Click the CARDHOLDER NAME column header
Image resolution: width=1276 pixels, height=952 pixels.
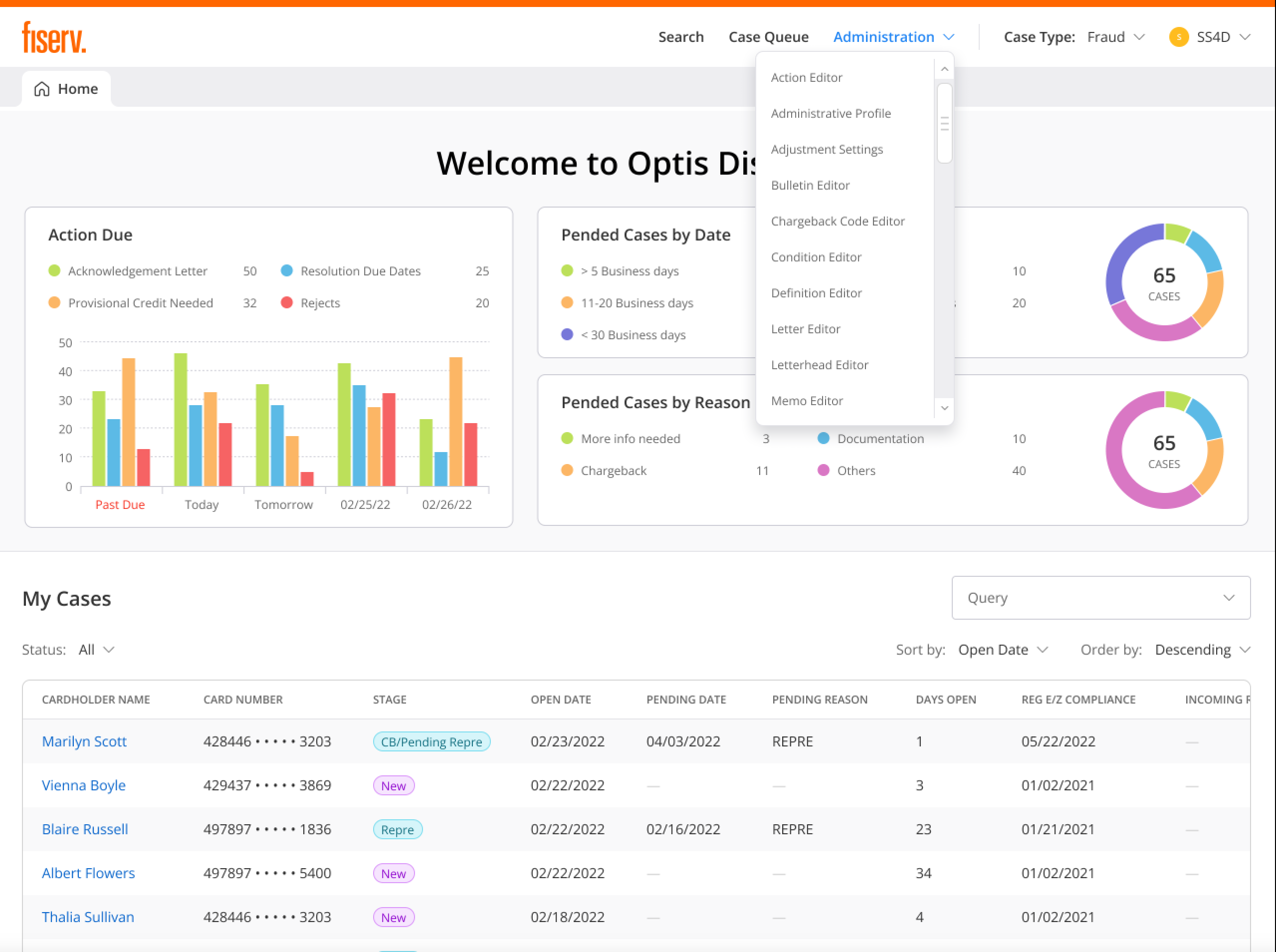96,699
